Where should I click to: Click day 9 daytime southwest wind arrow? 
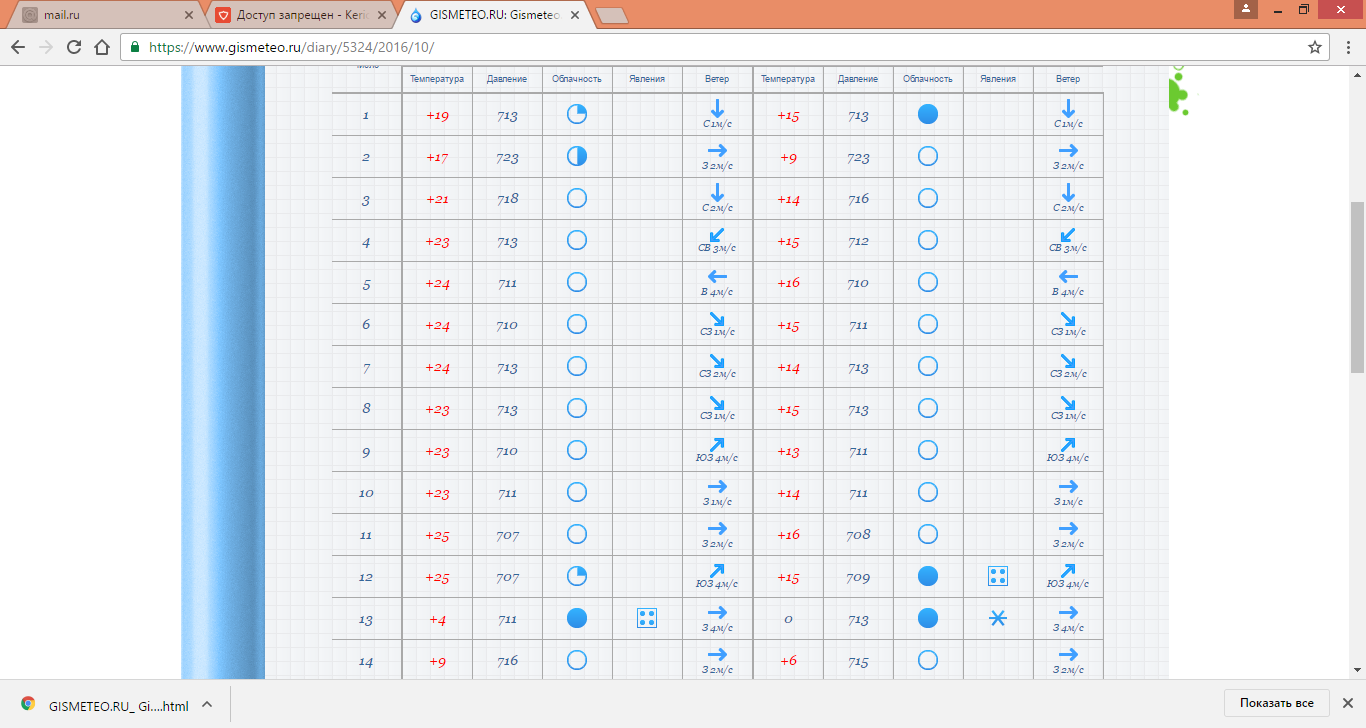coord(717,444)
